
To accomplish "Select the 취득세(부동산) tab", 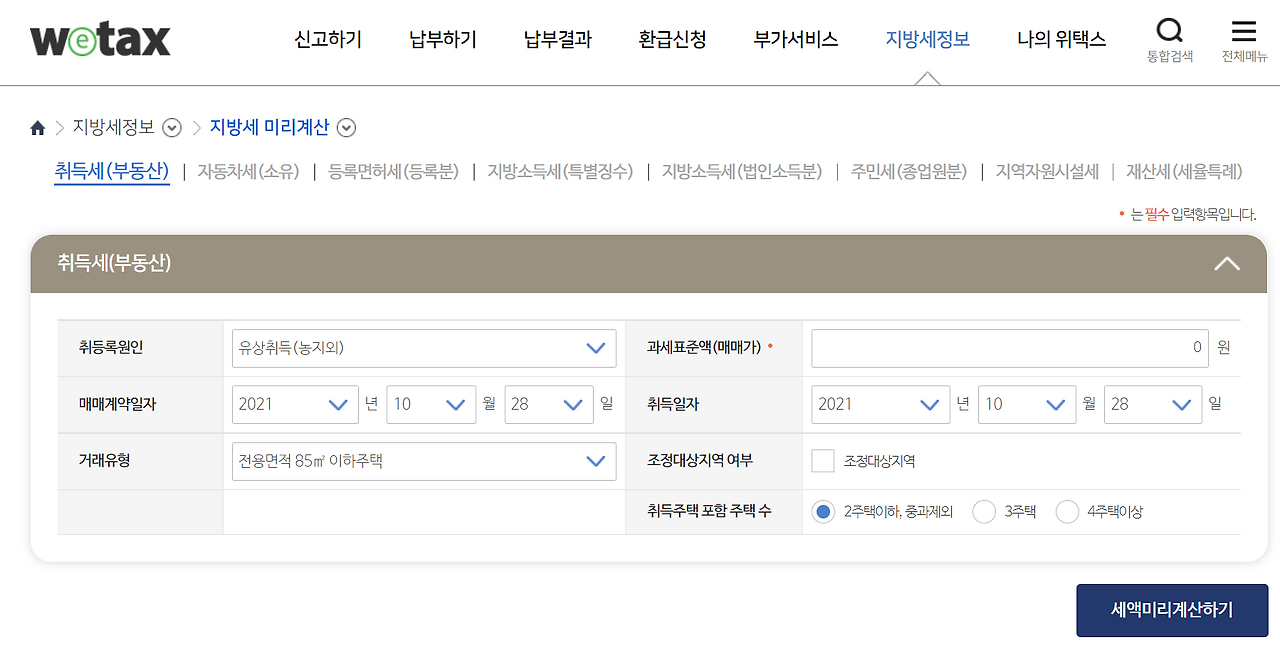I will tap(112, 171).
